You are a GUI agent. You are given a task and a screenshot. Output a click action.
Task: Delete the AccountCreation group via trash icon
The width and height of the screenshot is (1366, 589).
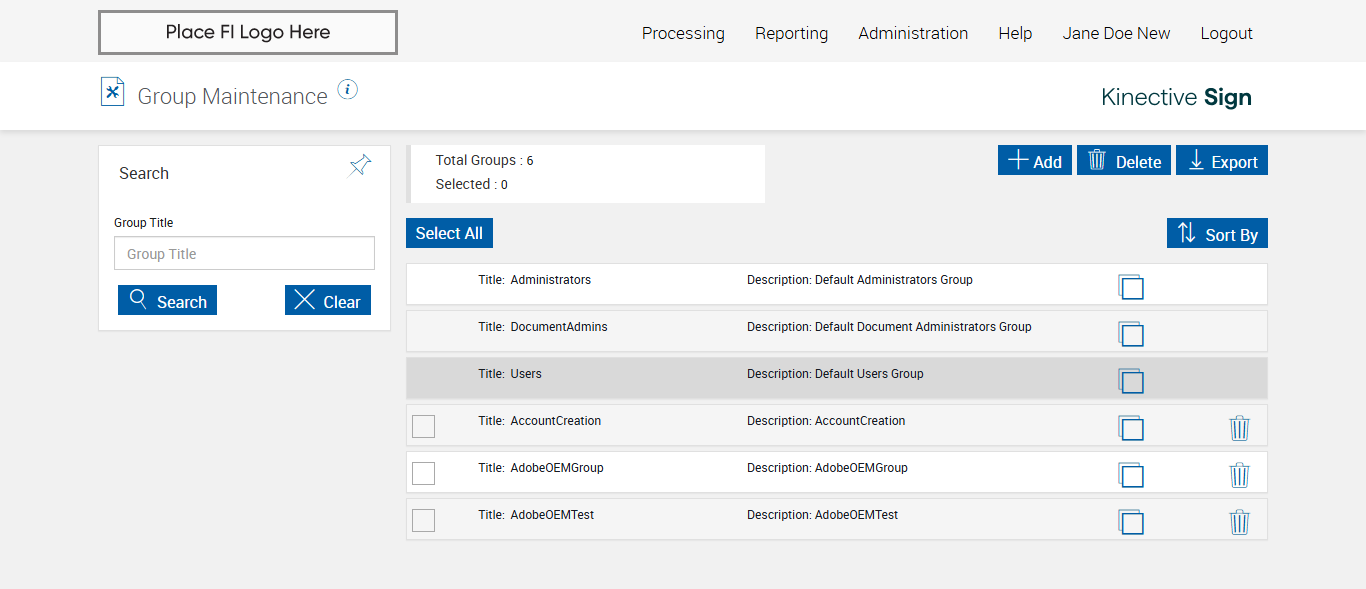tap(1239, 428)
